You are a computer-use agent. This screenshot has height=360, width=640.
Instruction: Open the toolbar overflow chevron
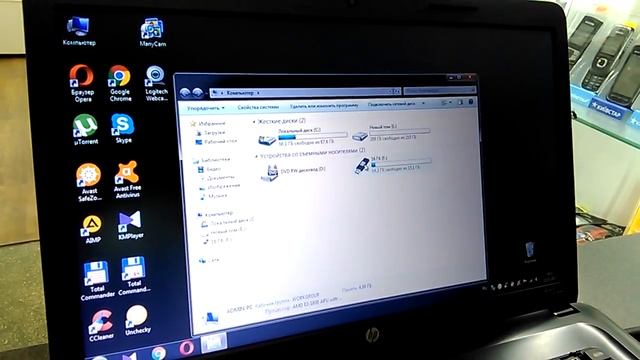[423, 103]
